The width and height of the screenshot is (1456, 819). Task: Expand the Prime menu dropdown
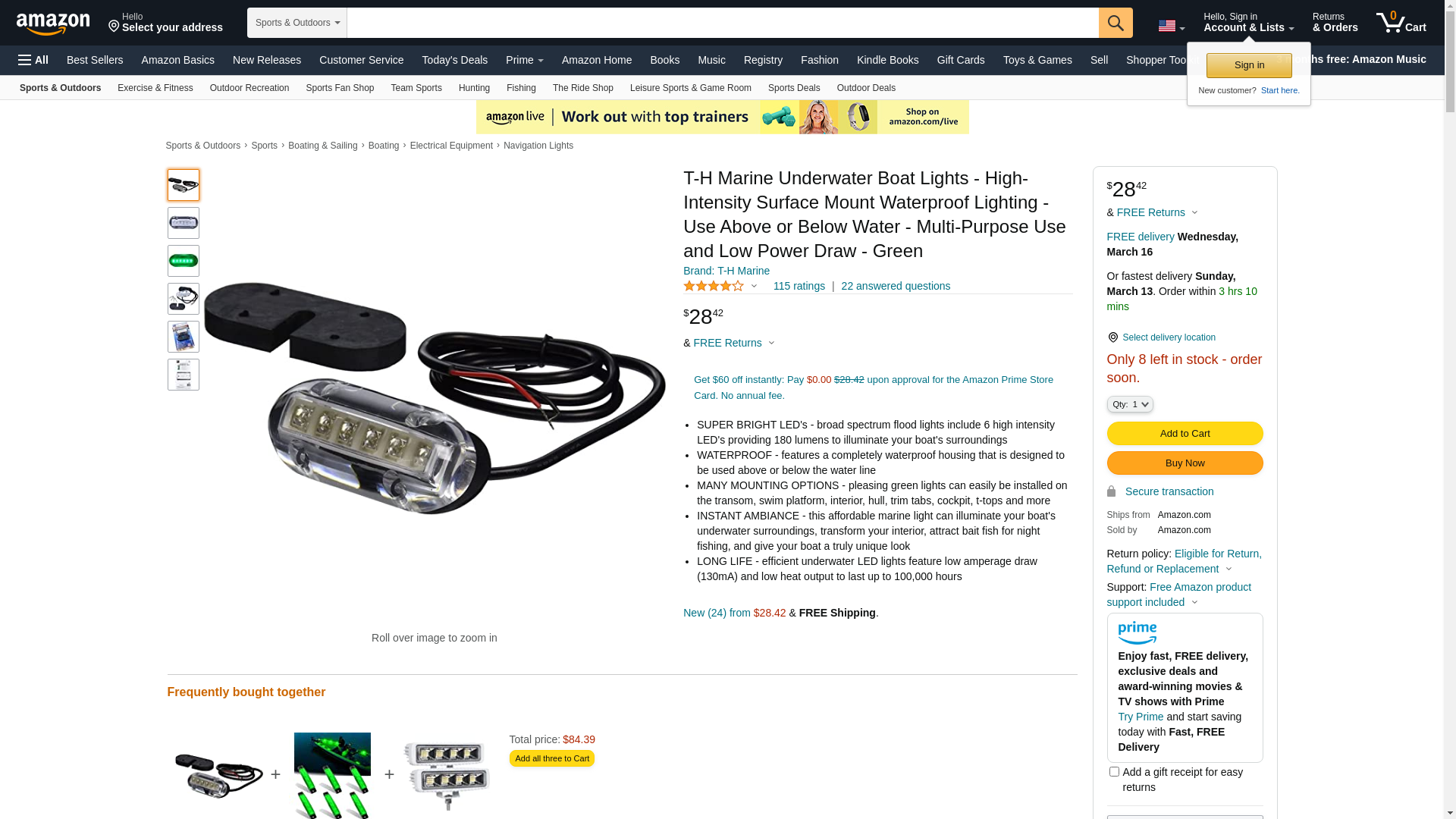(x=525, y=60)
